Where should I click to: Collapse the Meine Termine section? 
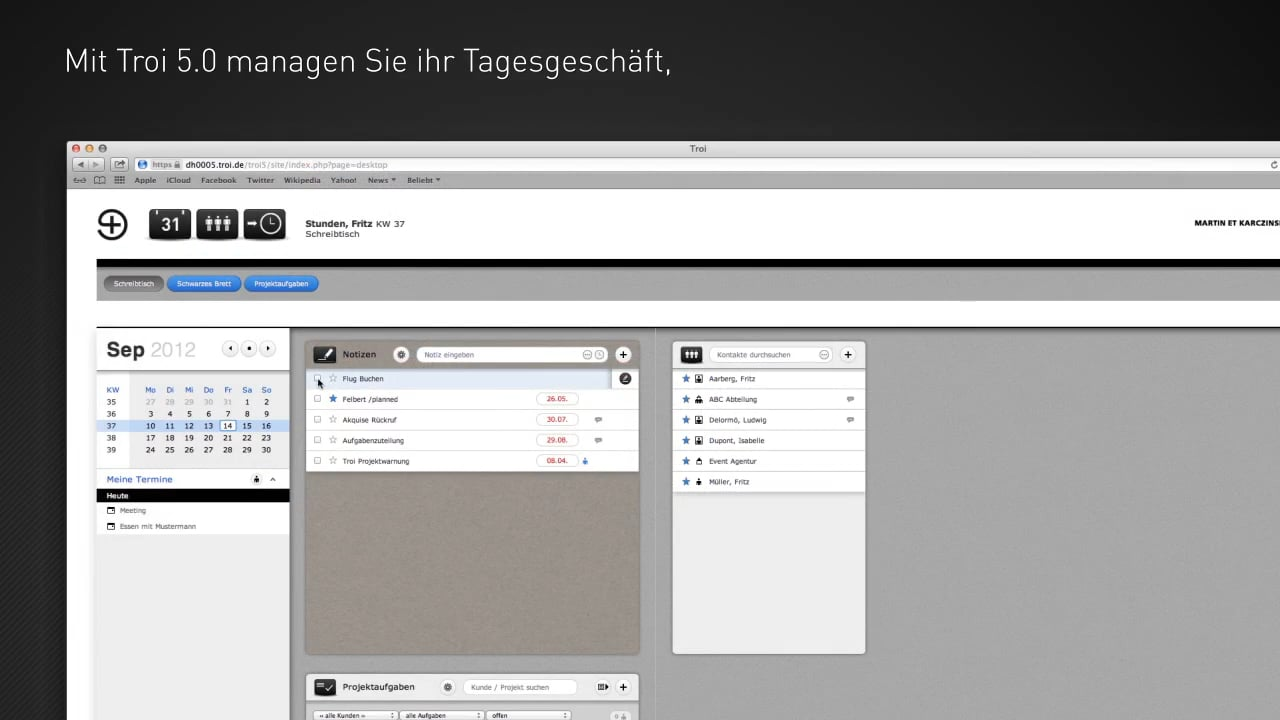[273, 480]
